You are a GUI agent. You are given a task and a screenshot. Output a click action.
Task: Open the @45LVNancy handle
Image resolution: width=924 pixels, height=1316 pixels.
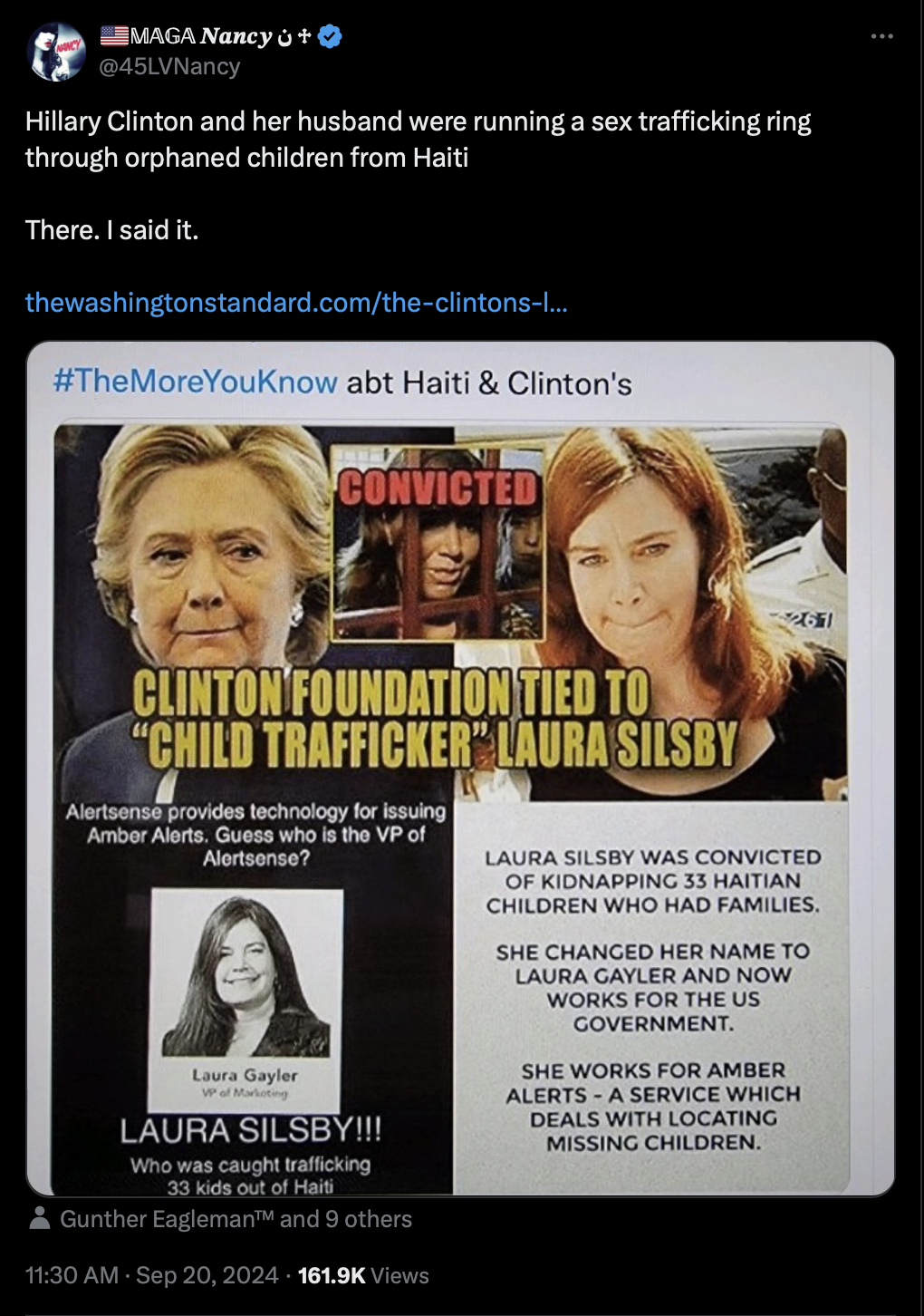coord(169,66)
